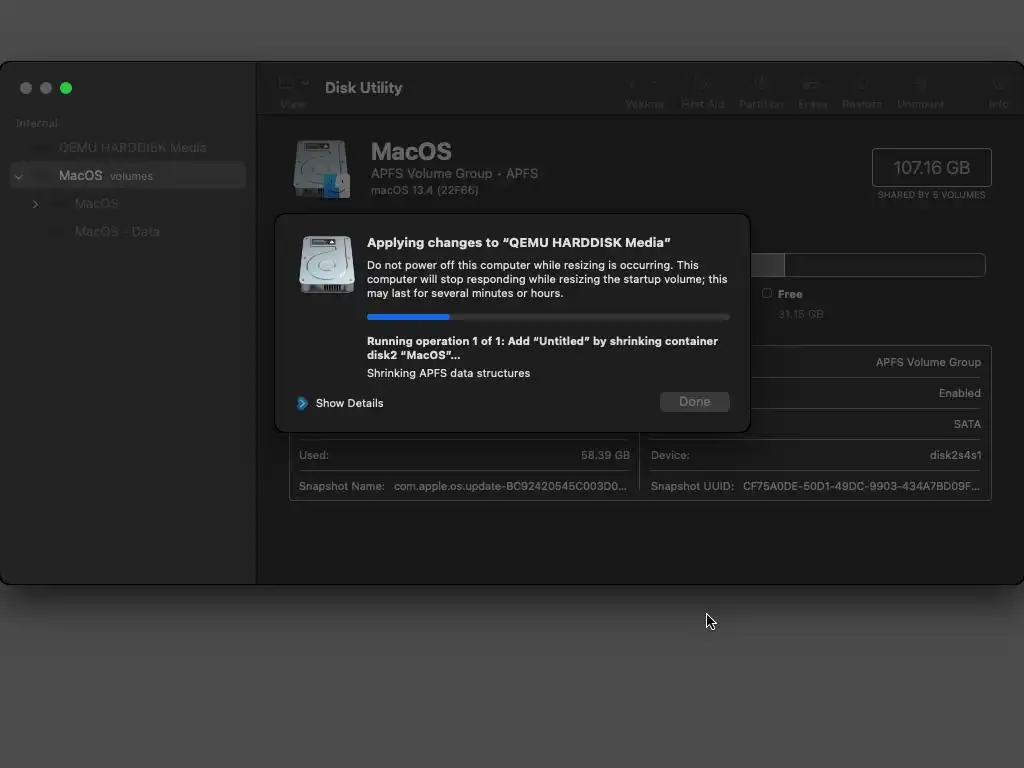The image size is (1024, 768).
Task: Click the Internal sidebar section header
Action: click(37, 123)
